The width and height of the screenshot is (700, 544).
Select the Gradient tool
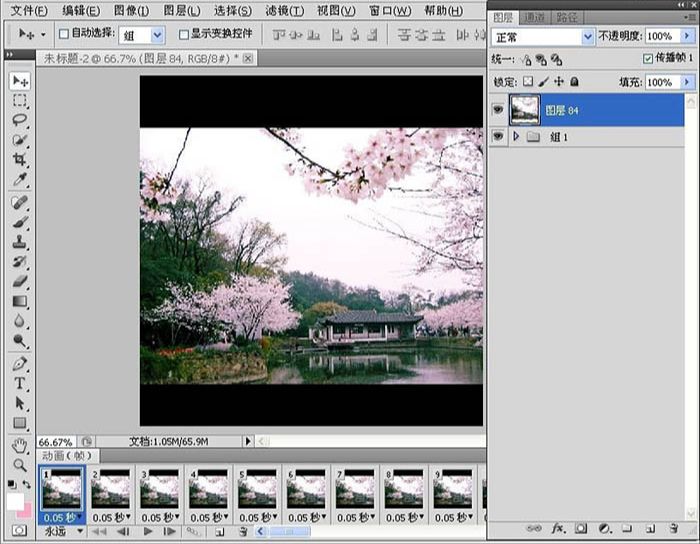click(20, 301)
